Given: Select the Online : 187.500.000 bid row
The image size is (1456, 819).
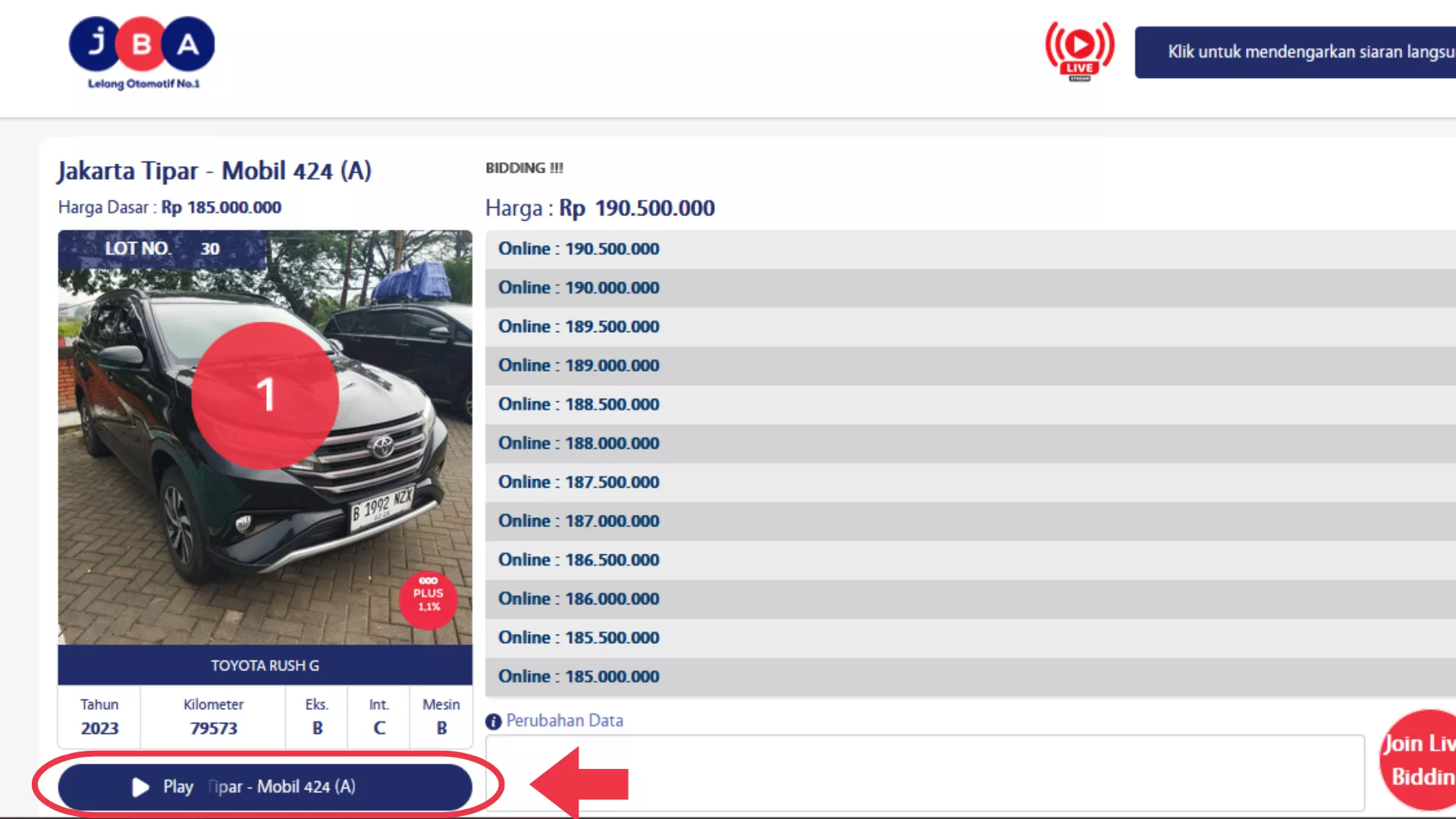Looking at the screenshot, I should [971, 482].
